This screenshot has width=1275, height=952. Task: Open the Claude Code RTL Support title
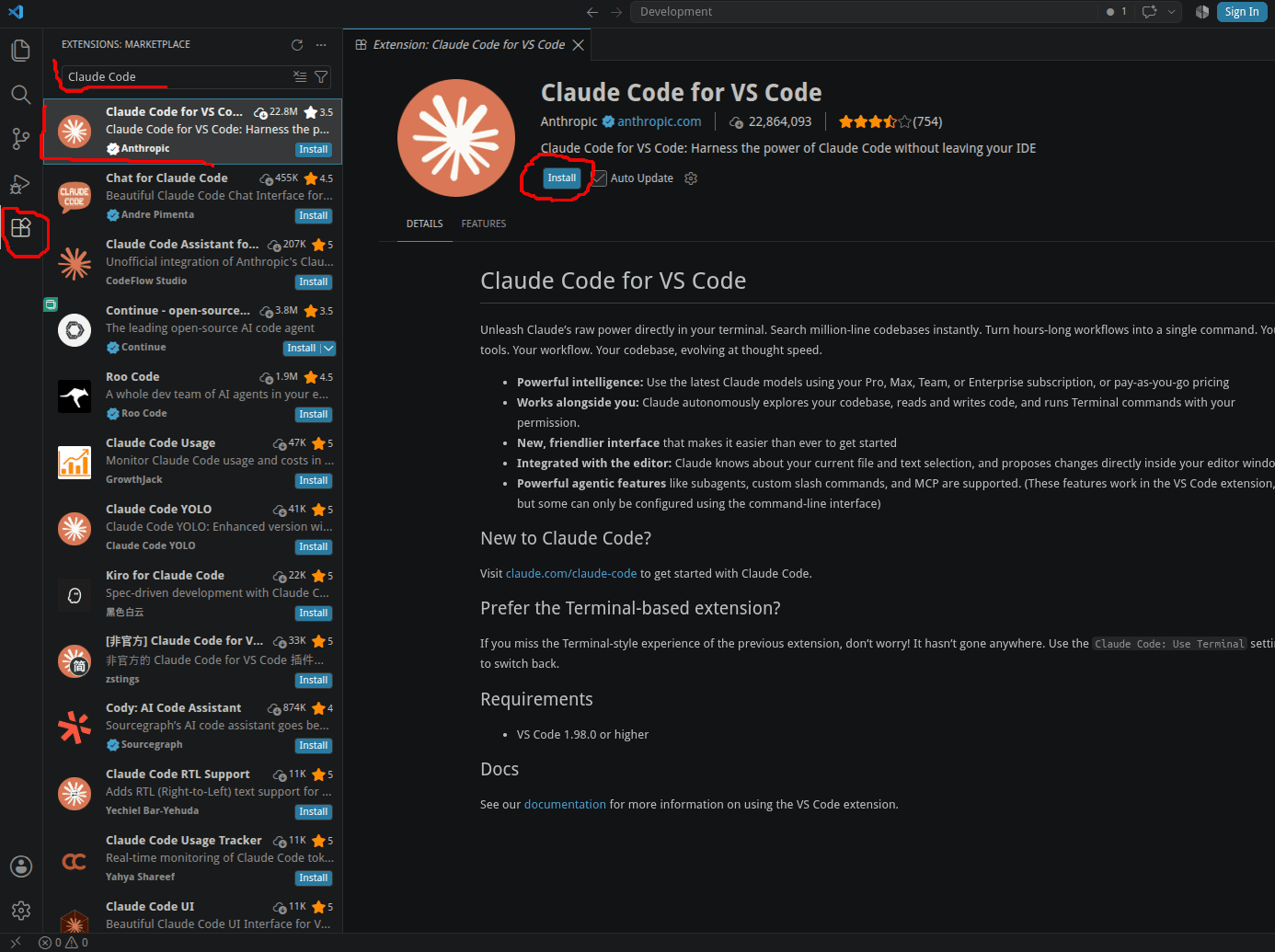pos(178,774)
